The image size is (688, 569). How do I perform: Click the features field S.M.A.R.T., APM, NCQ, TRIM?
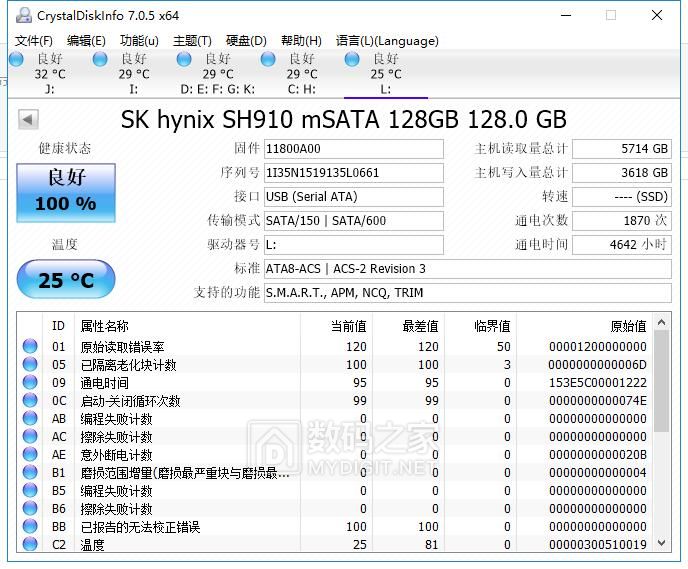click(x=468, y=293)
